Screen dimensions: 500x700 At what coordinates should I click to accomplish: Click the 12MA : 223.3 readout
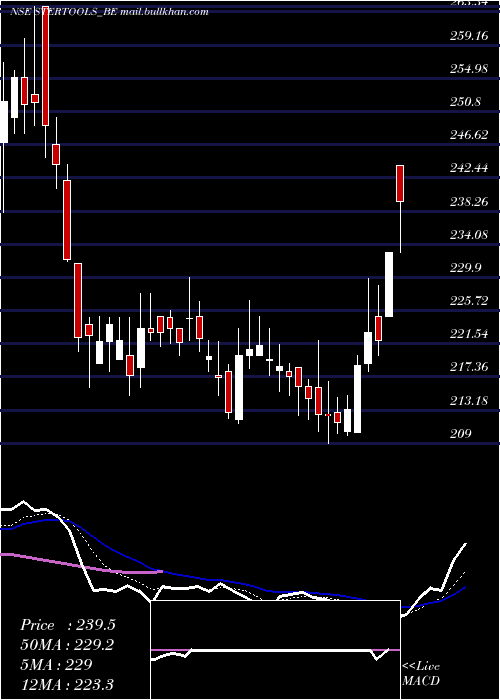tap(67, 684)
